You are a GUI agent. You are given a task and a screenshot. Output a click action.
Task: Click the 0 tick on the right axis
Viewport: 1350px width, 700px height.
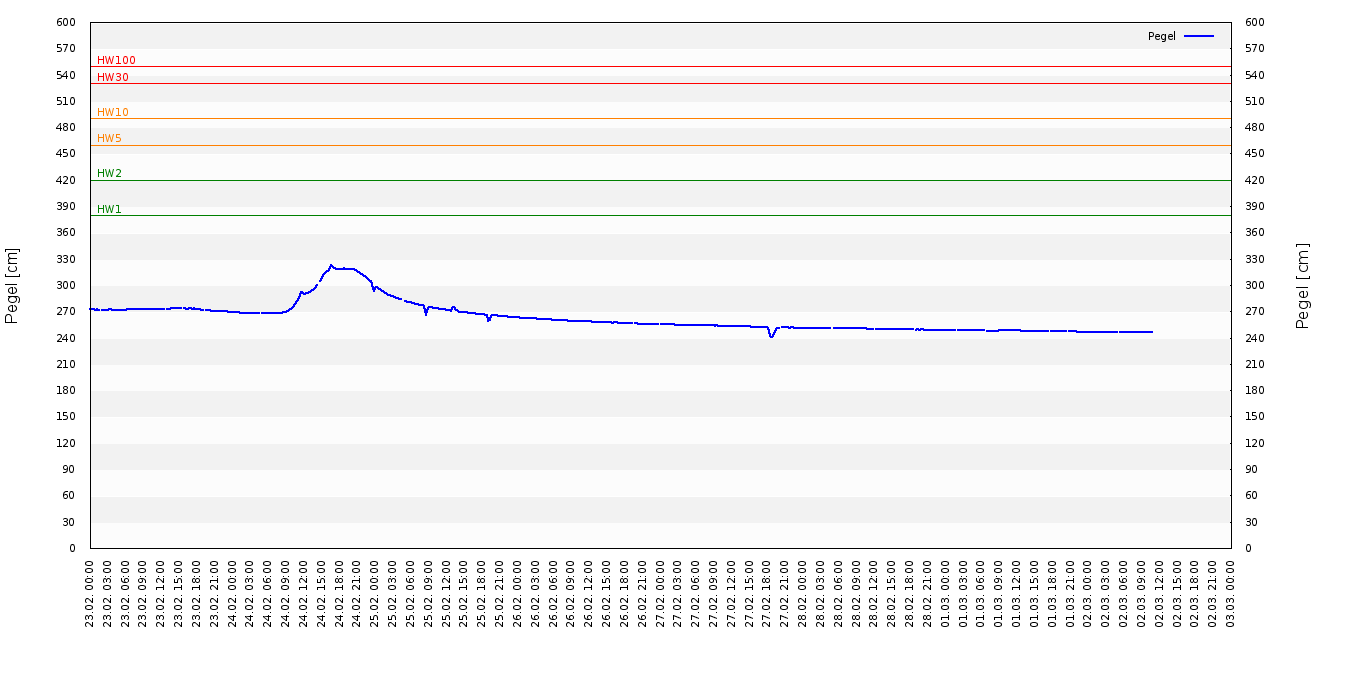1248,549
